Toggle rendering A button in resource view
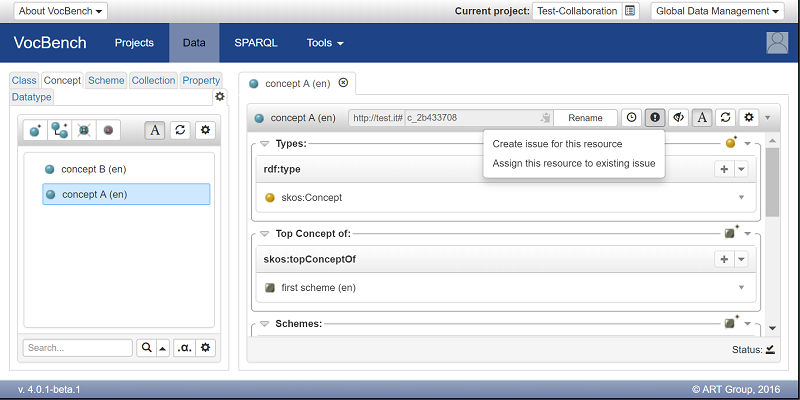The height and width of the screenshot is (400, 800). (x=702, y=118)
